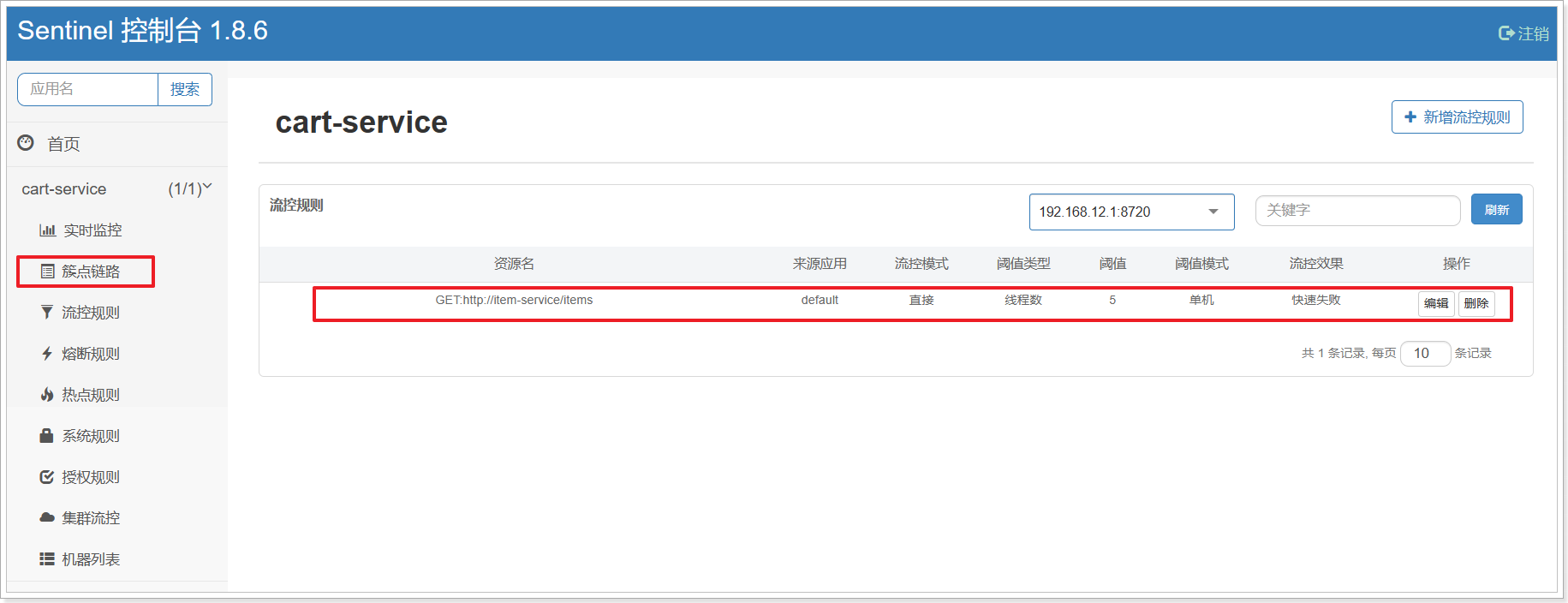Click the list icon for 机器列表
This screenshot has width=1568, height=603.
point(47,559)
